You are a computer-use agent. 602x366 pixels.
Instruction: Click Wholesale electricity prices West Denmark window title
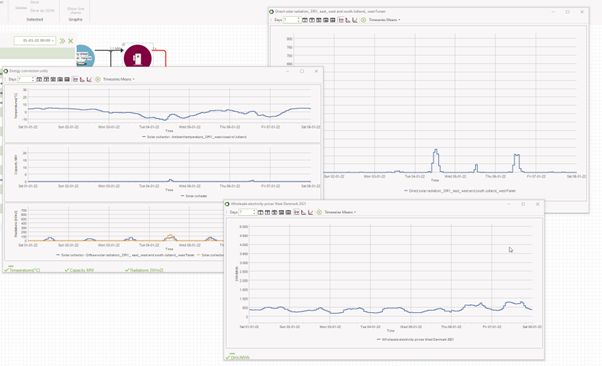click(268, 204)
